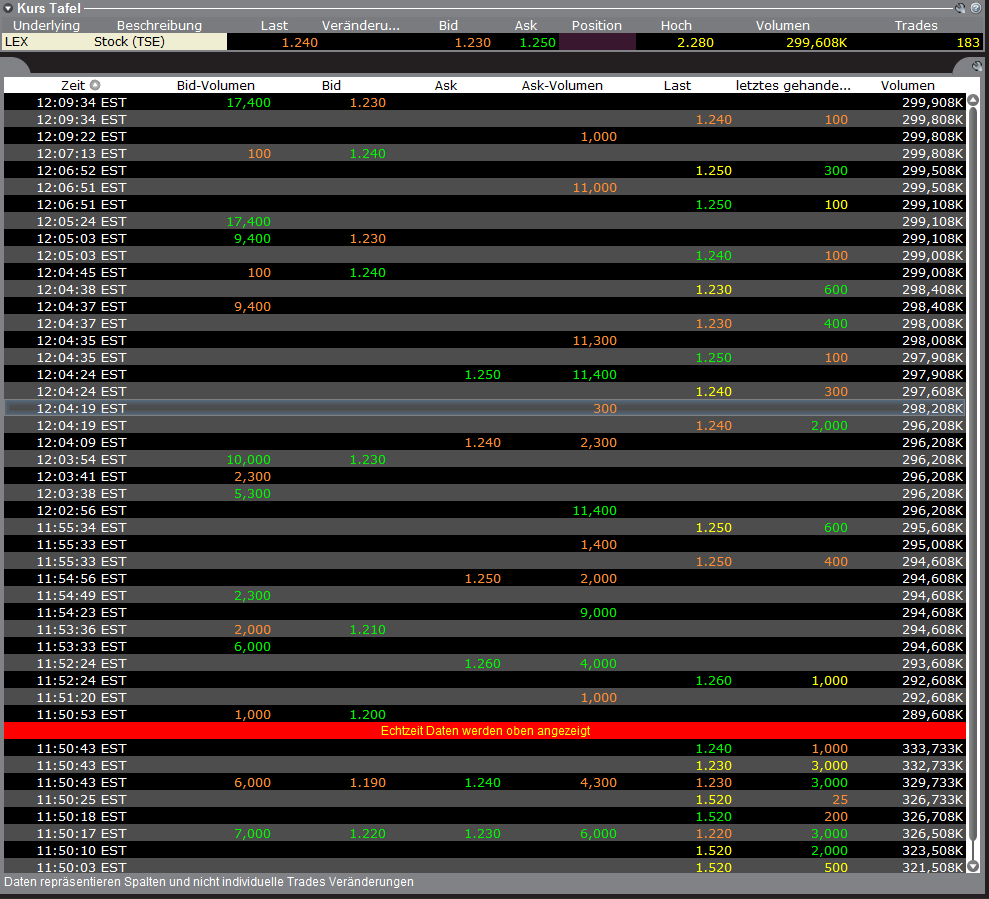Sort the table by the Ask-Volumen header
Viewport: 989px width, 899px height.
tap(562, 85)
